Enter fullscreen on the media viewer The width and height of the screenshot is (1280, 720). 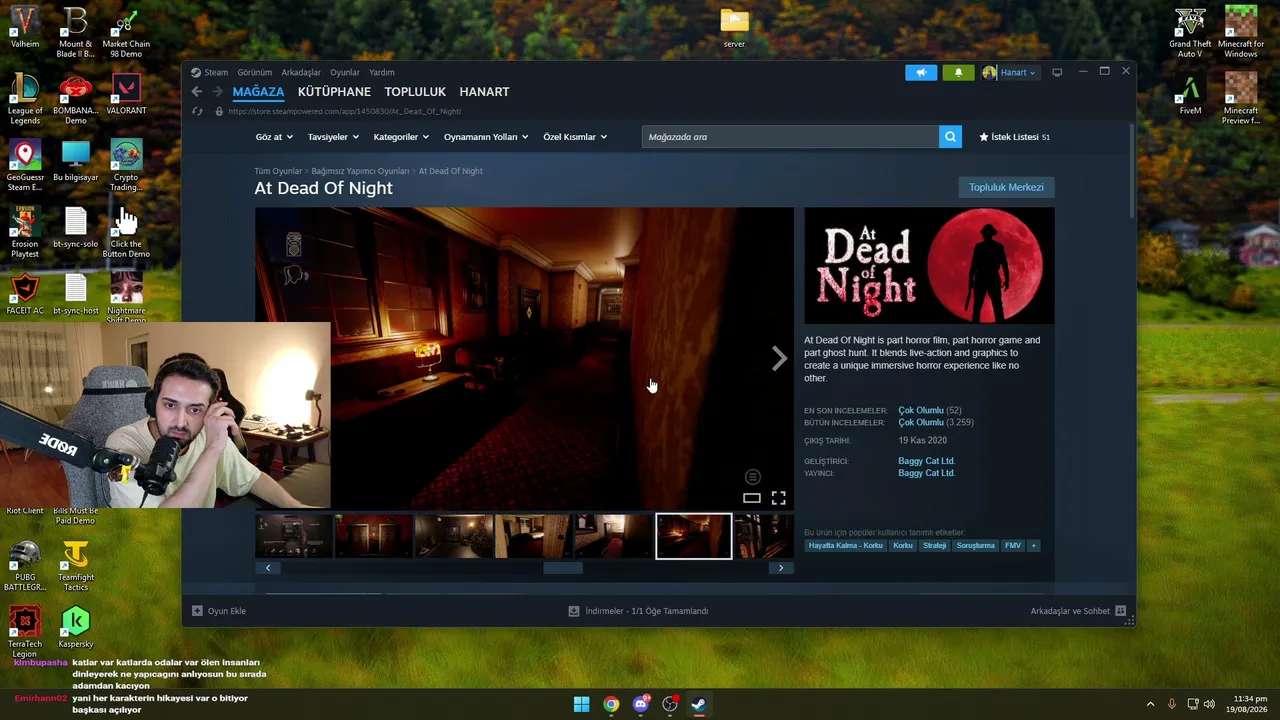778,498
